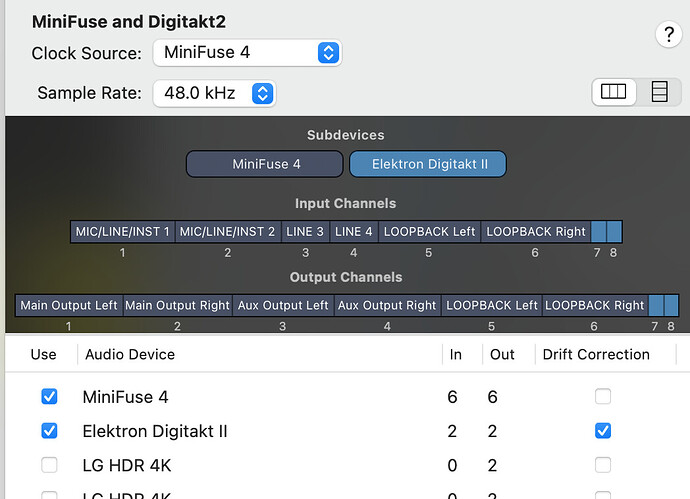Viewport: 690px width, 499px height.
Task: Enable Drift Correction for MiniFuse 4
Action: point(602,396)
